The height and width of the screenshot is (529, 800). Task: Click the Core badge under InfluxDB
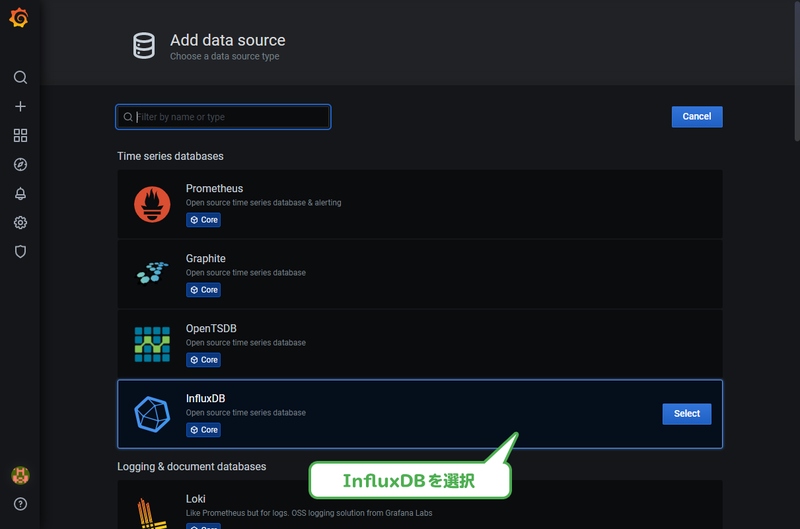(x=203, y=430)
